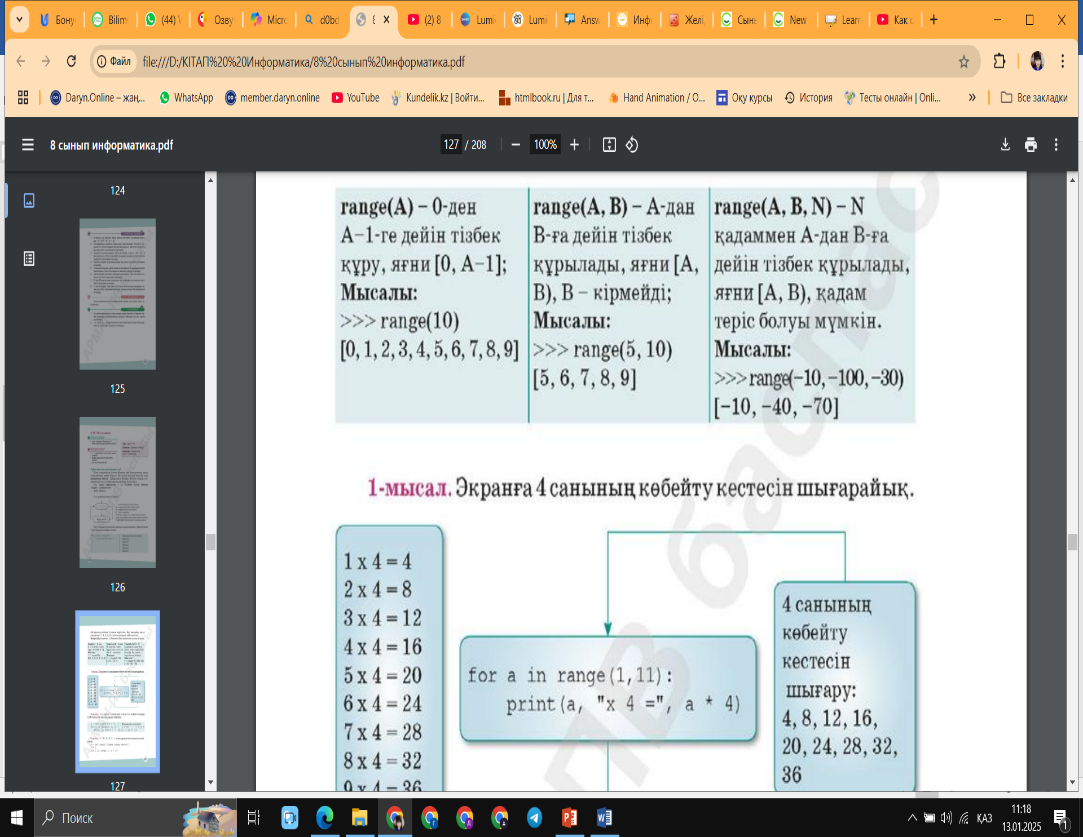Open PowerPoint from taskbar
The width and height of the screenshot is (1083, 837).
(x=569, y=818)
